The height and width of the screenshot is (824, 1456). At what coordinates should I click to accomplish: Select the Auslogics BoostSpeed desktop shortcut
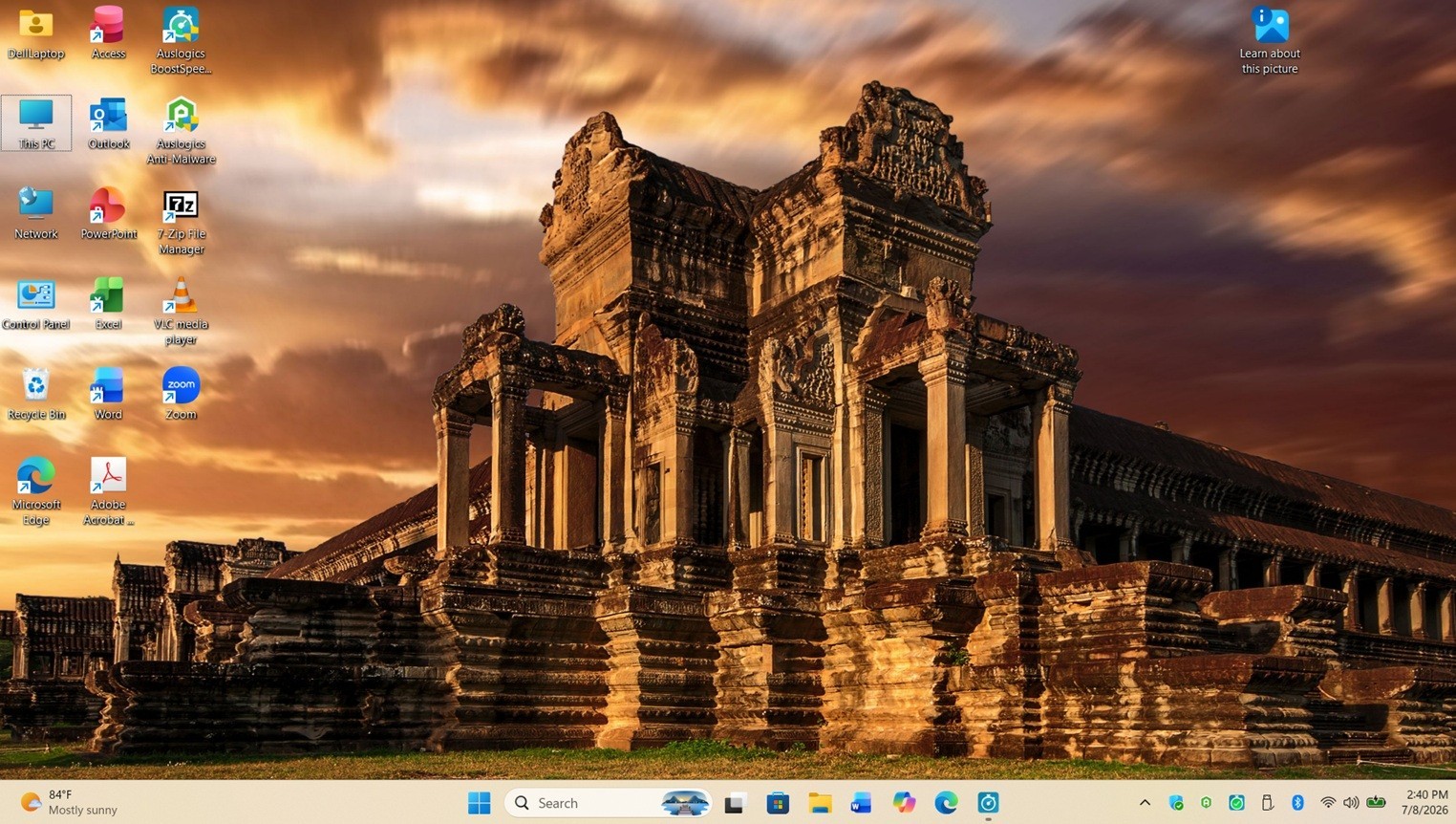tap(181, 40)
